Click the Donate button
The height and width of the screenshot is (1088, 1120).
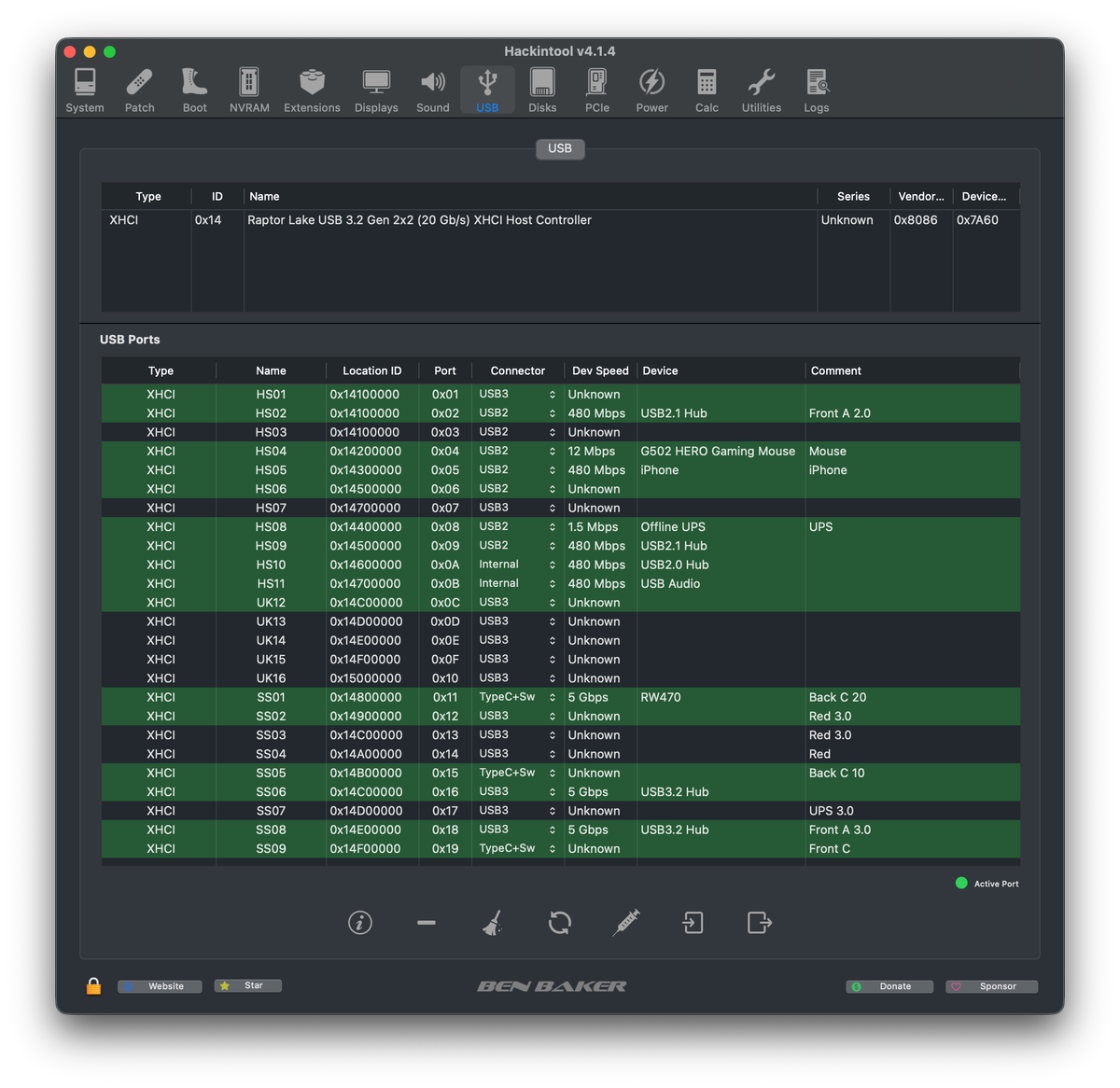pyautogui.click(x=889, y=986)
